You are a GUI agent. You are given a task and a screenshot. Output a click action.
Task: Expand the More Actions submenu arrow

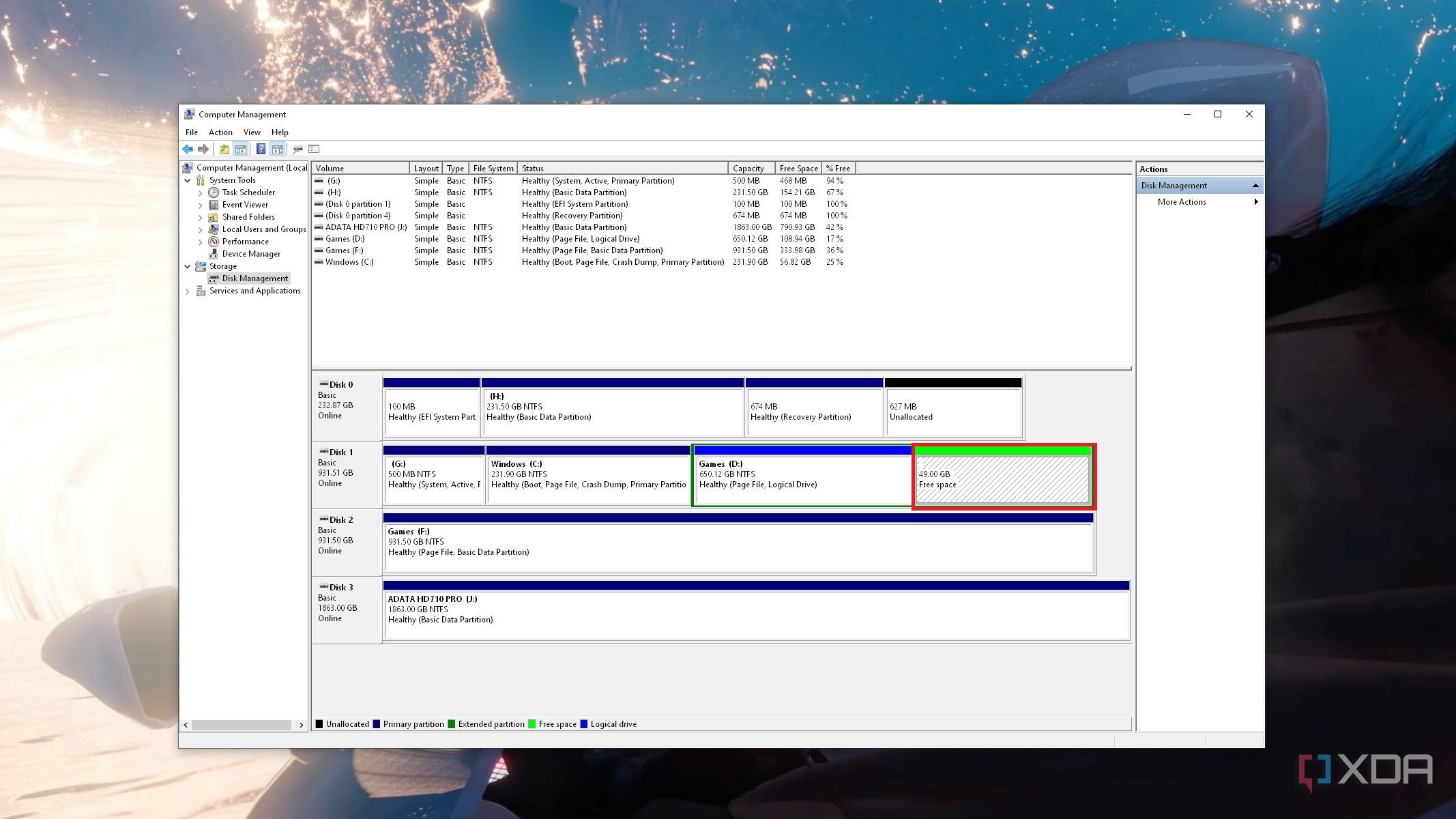pos(1255,202)
